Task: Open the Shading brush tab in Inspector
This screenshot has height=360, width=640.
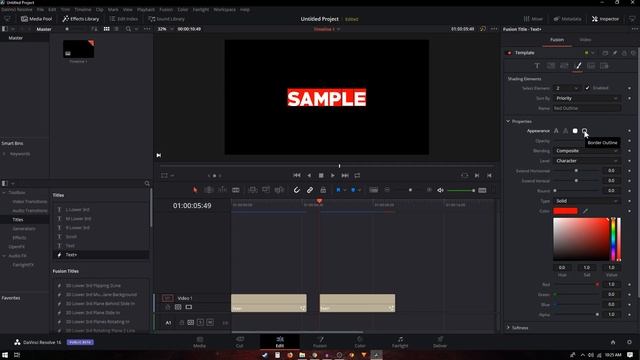Action: 578,66
